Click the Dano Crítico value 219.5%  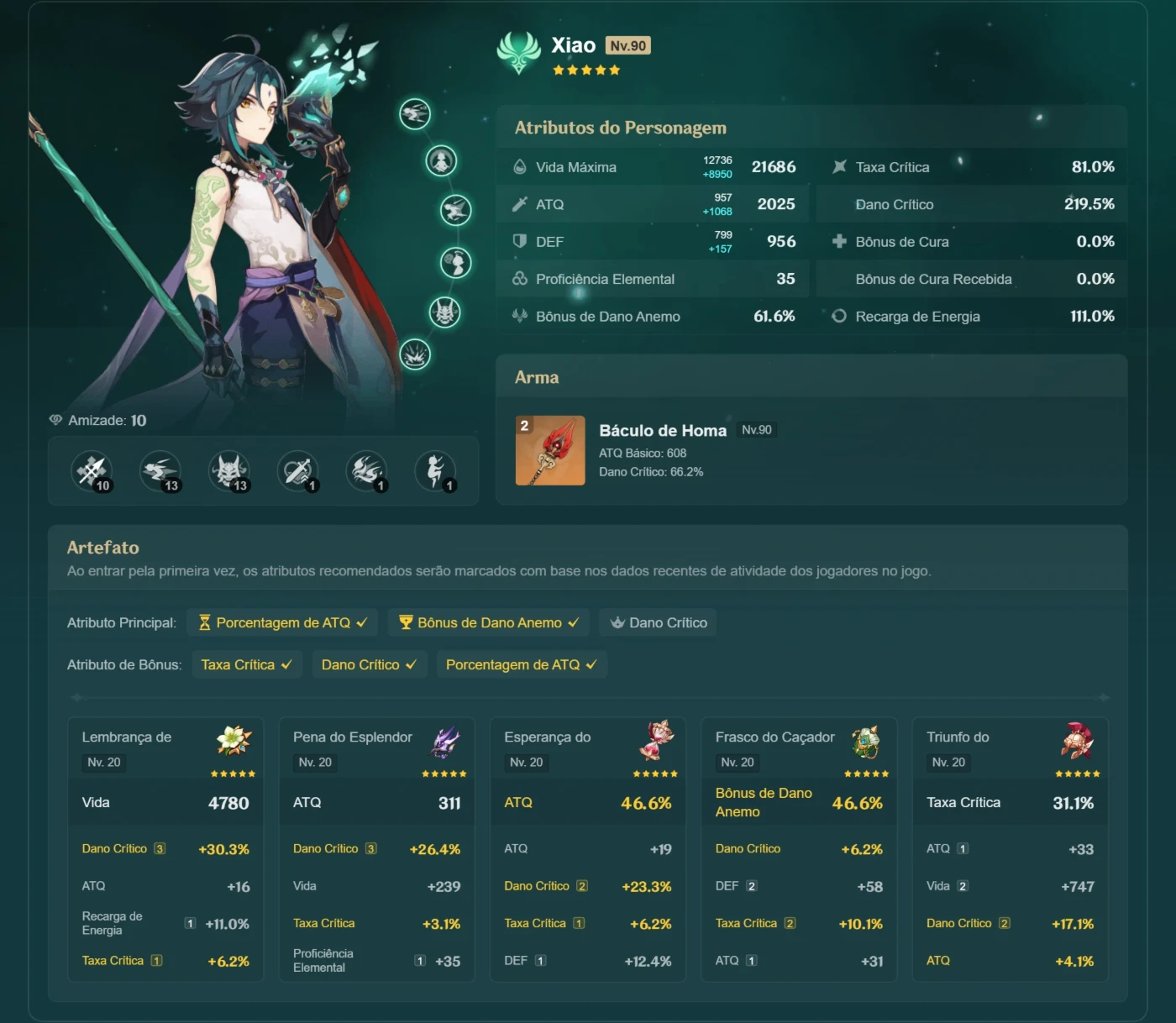1089,204
